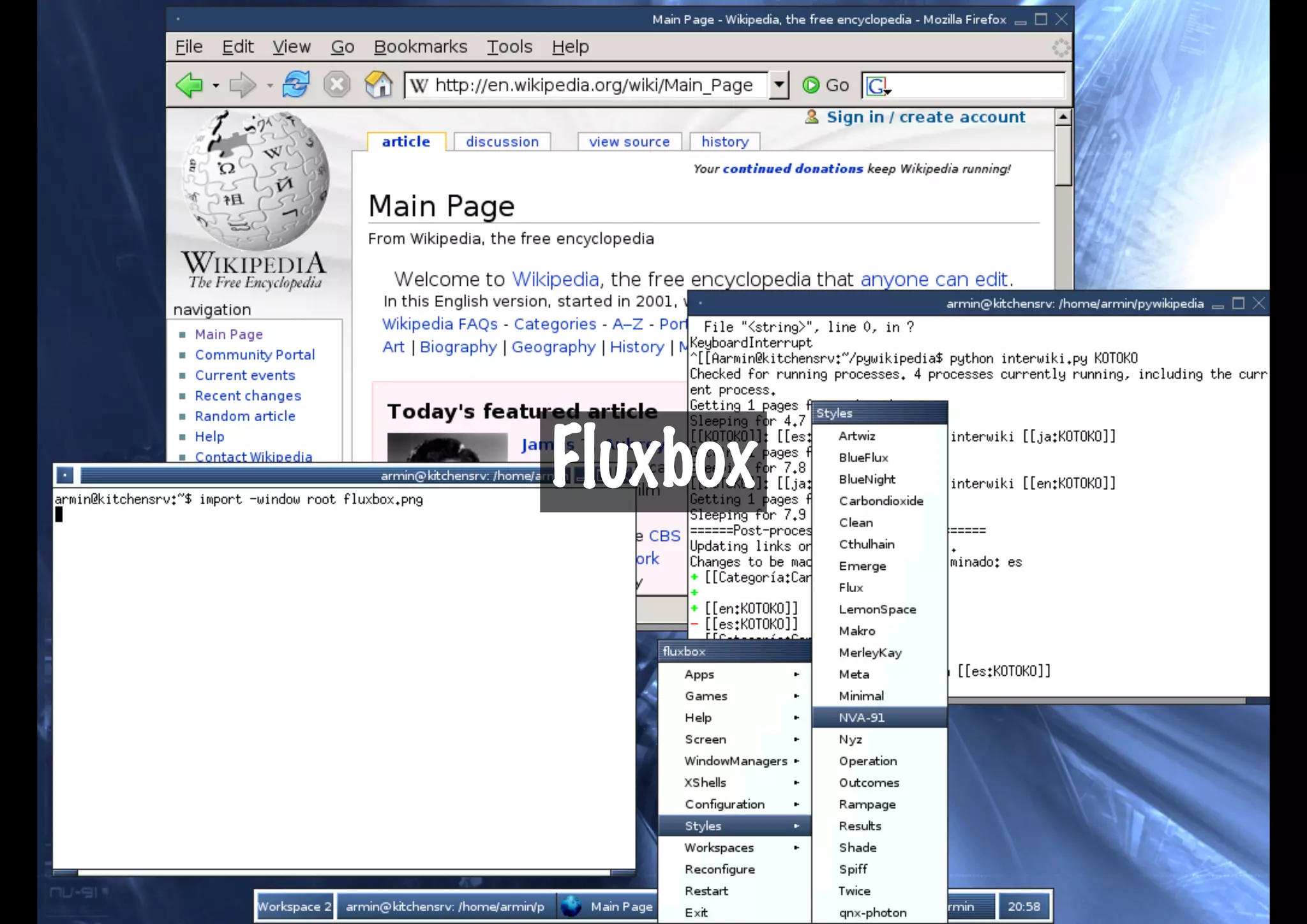Click the green Go button beside the address bar
The image size is (1307, 924).
click(x=825, y=85)
